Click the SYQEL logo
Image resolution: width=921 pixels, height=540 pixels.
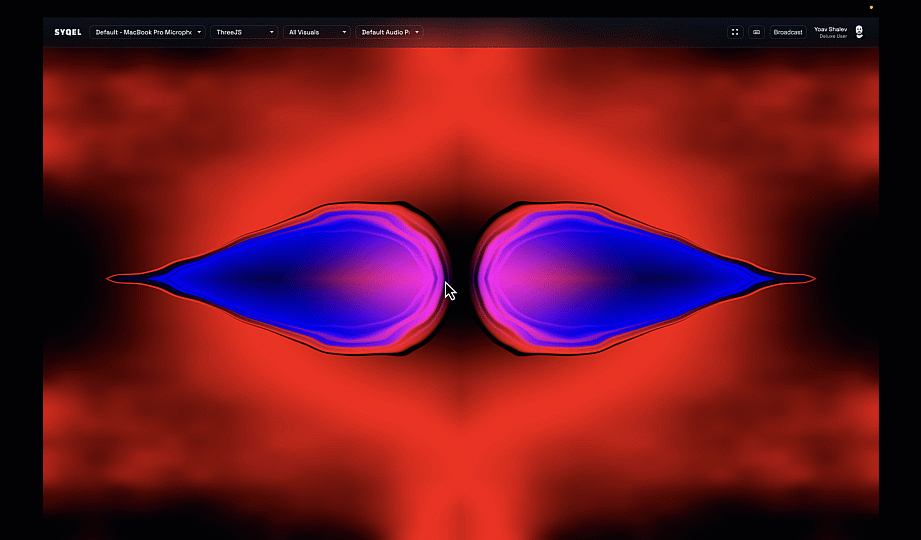68,32
